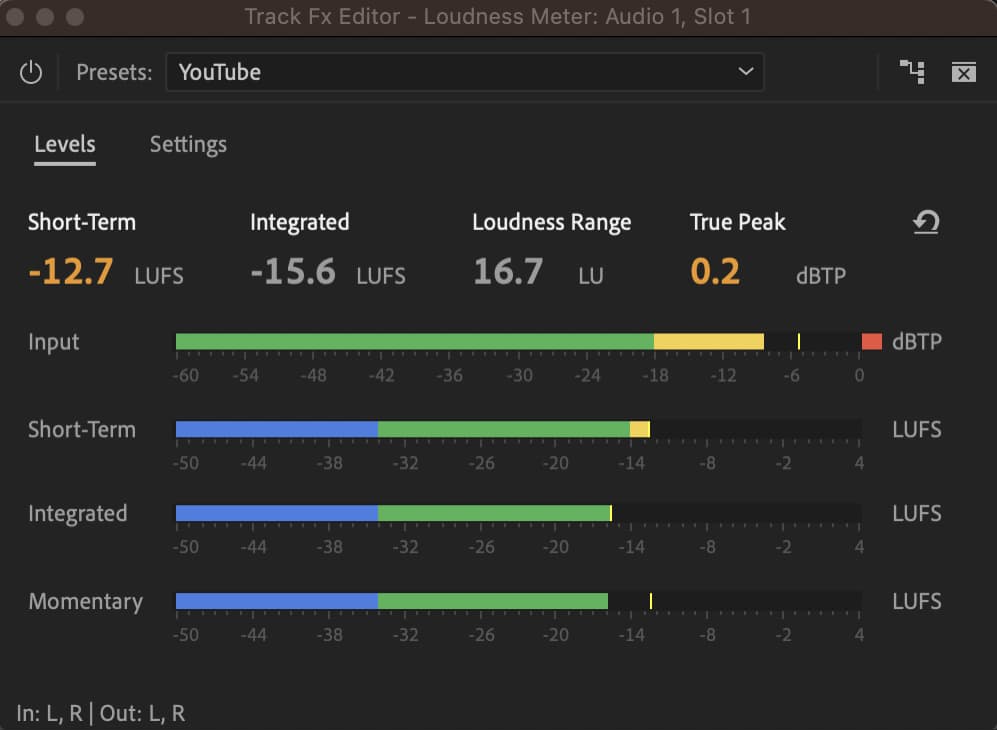Select the Levels tab
The height and width of the screenshot is (736, 997).
[x=64, y=144]
